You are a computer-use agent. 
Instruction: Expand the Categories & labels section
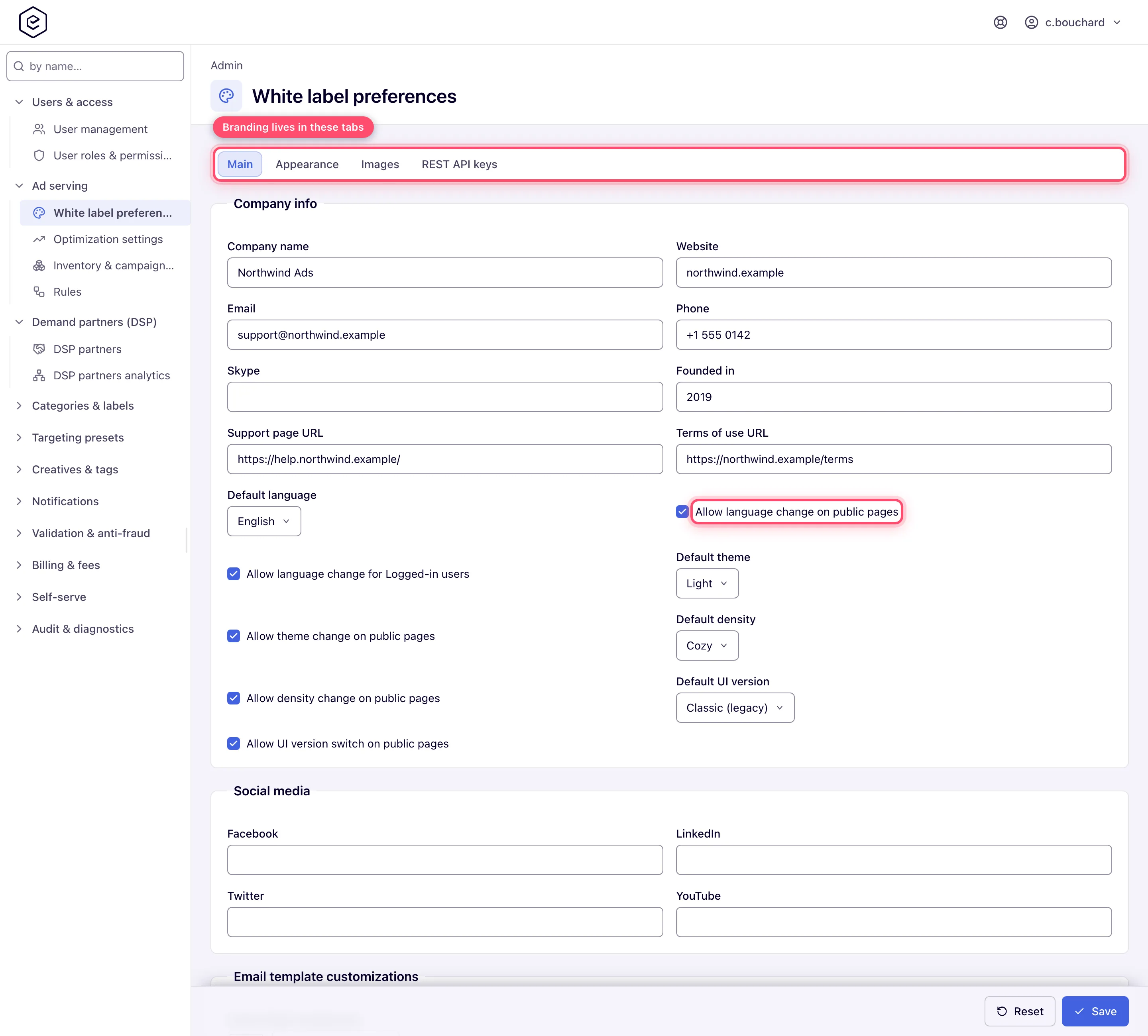(x=20, y=406)
